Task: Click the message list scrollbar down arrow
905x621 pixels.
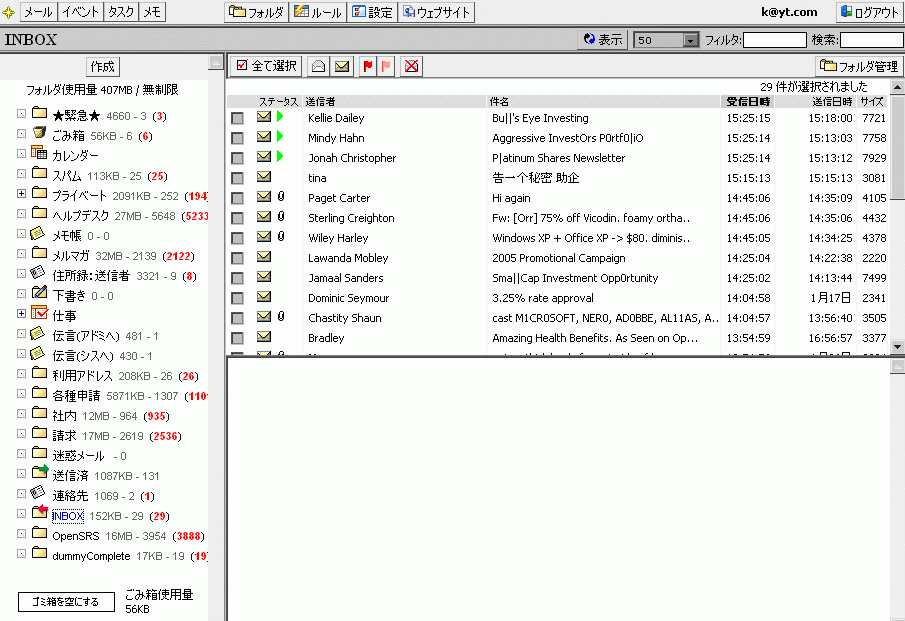Action: coord(897,346)
